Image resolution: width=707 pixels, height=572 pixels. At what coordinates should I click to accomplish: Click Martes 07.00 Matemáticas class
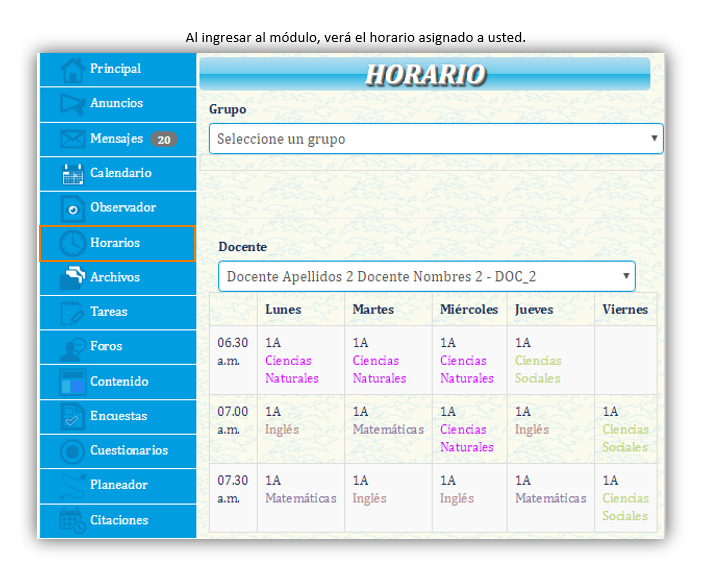click(388, 430)
